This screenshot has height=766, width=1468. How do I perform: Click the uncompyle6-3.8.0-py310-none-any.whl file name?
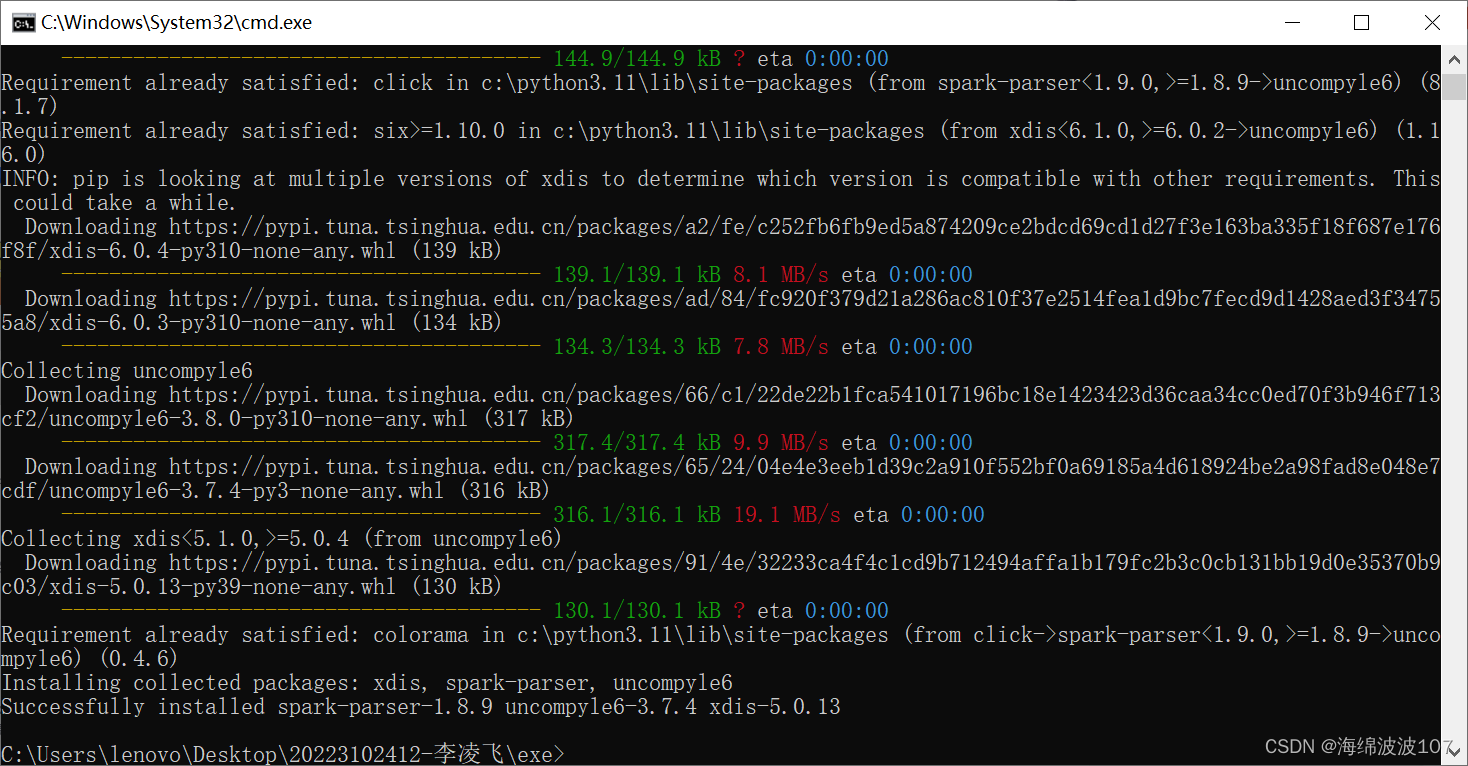click(x=259, y=419)
